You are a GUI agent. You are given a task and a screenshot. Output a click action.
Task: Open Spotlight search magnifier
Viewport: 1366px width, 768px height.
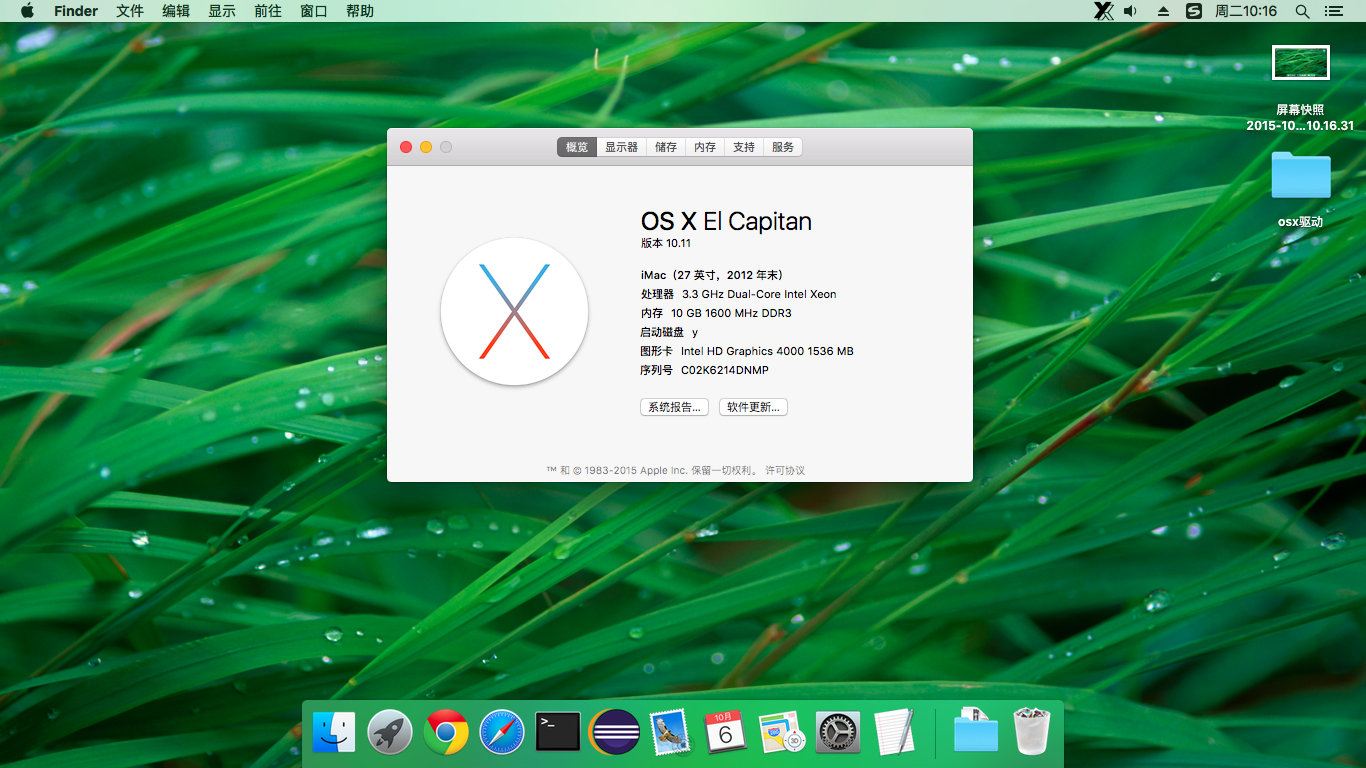tap(1302, 11)
